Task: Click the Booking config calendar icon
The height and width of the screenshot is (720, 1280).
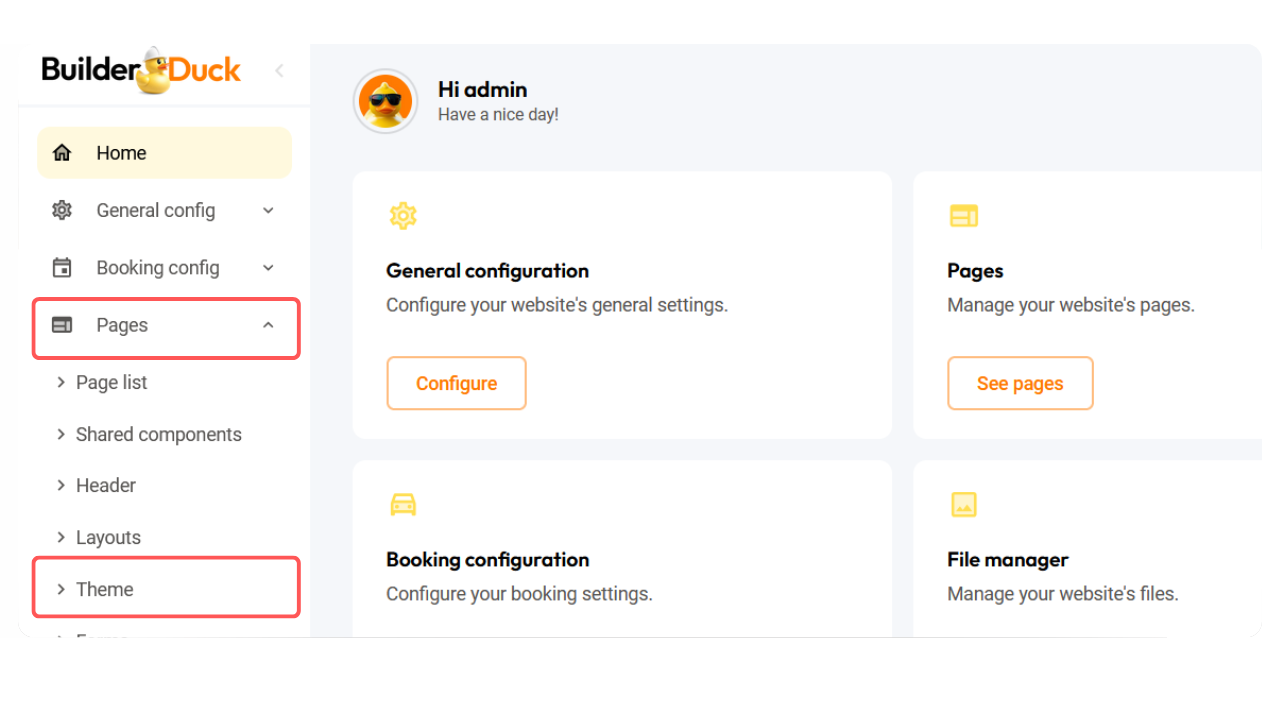Action: 62,268
